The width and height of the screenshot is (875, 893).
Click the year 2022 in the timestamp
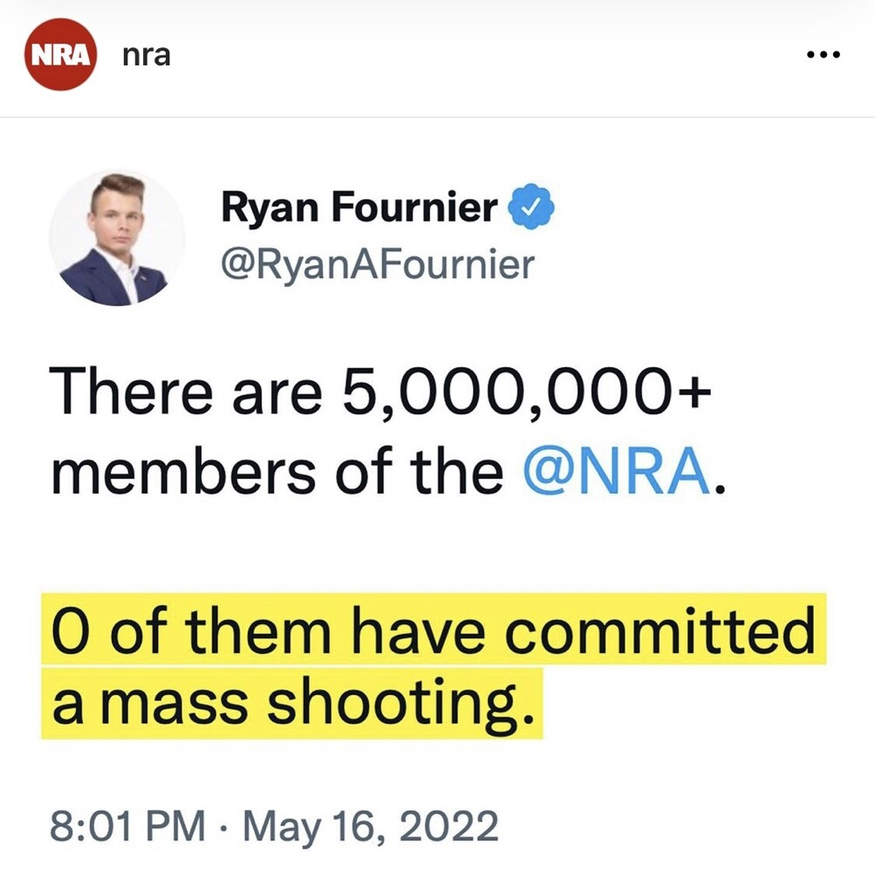pos(449,826)
